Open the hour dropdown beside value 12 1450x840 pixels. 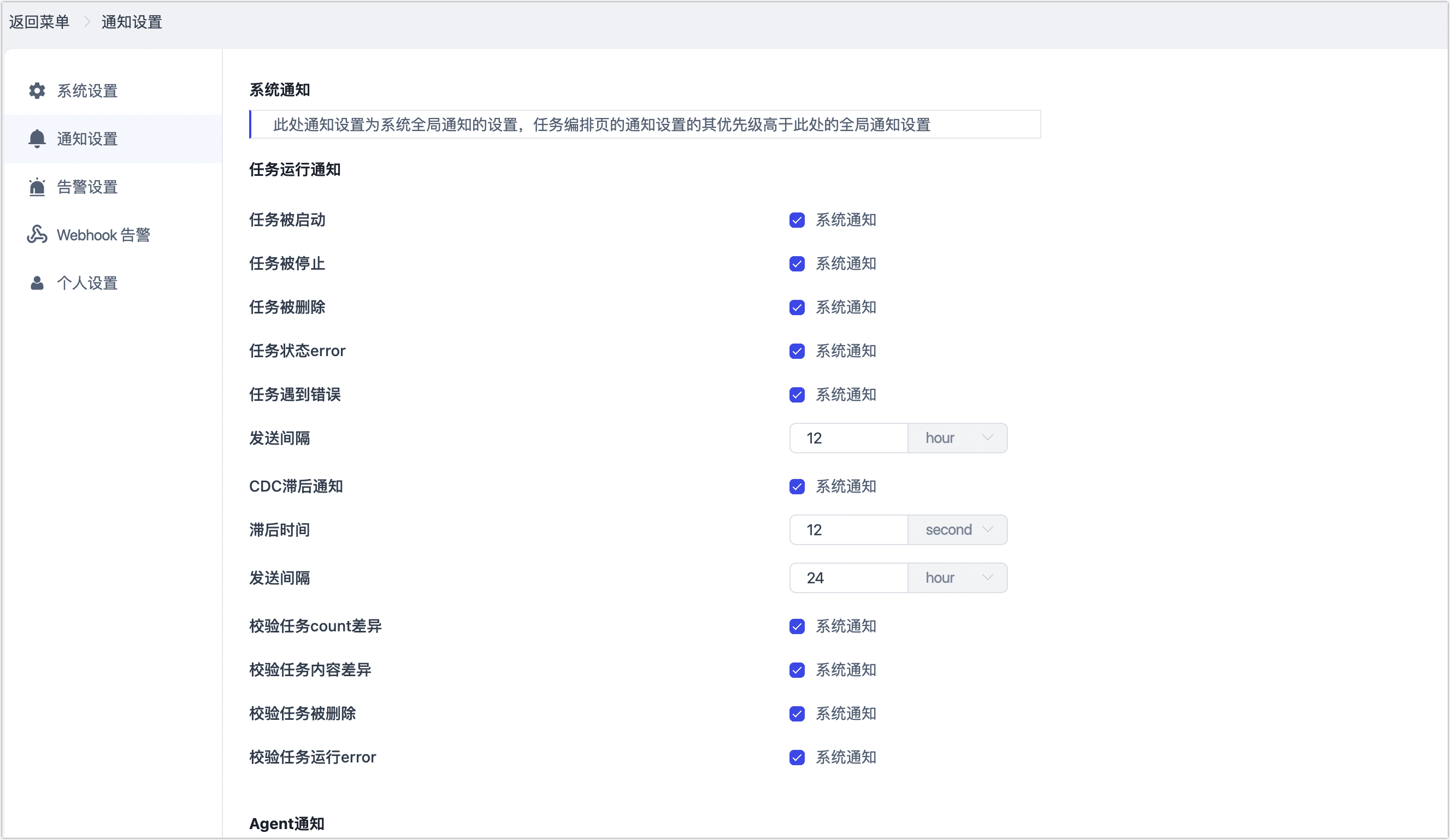957,439
